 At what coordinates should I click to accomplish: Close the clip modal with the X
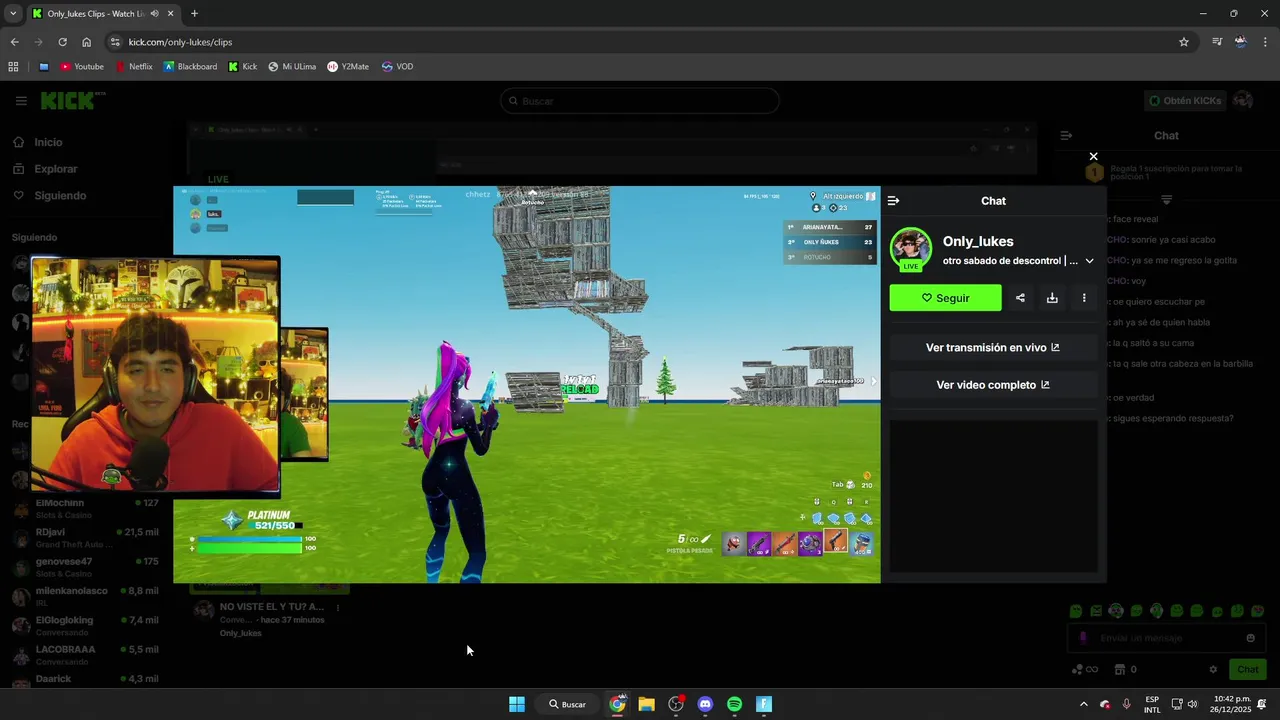1093,156
